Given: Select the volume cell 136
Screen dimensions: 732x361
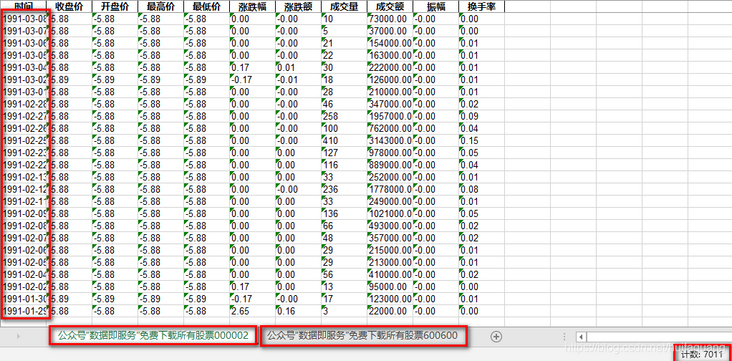Looking at the screenshot, I should pyautogui.click(x=344, y=213).
